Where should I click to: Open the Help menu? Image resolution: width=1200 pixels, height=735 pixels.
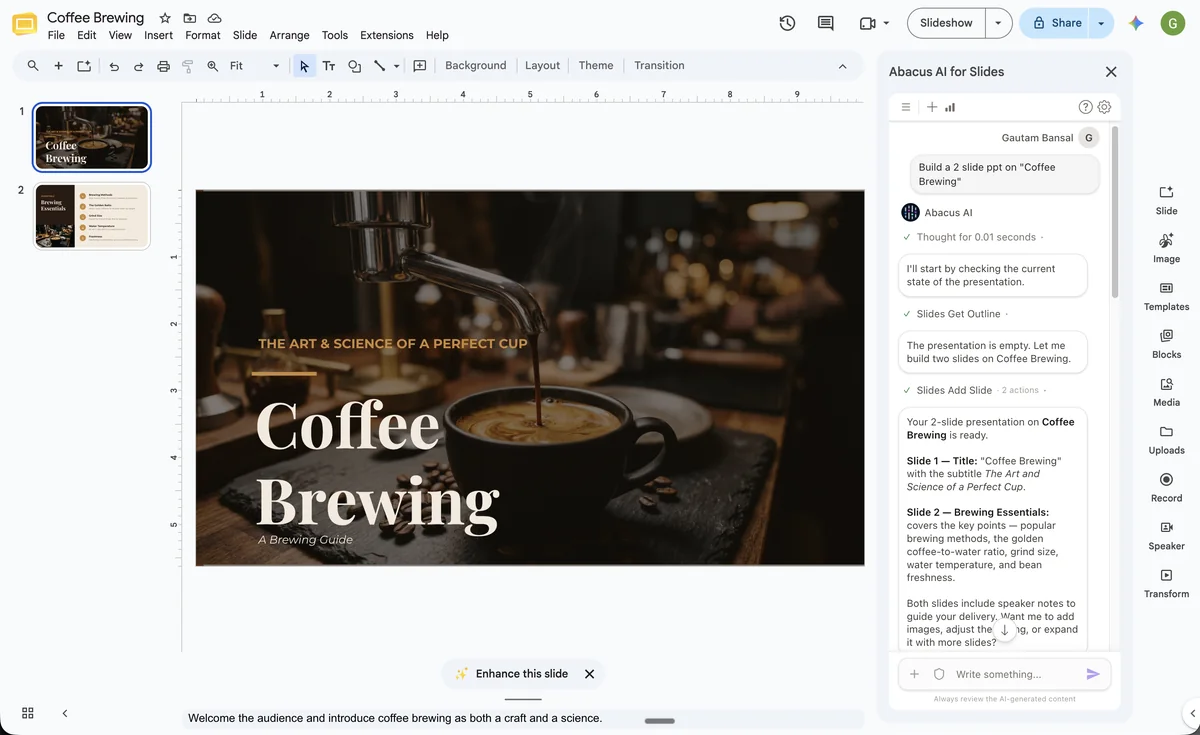point(437,35)
